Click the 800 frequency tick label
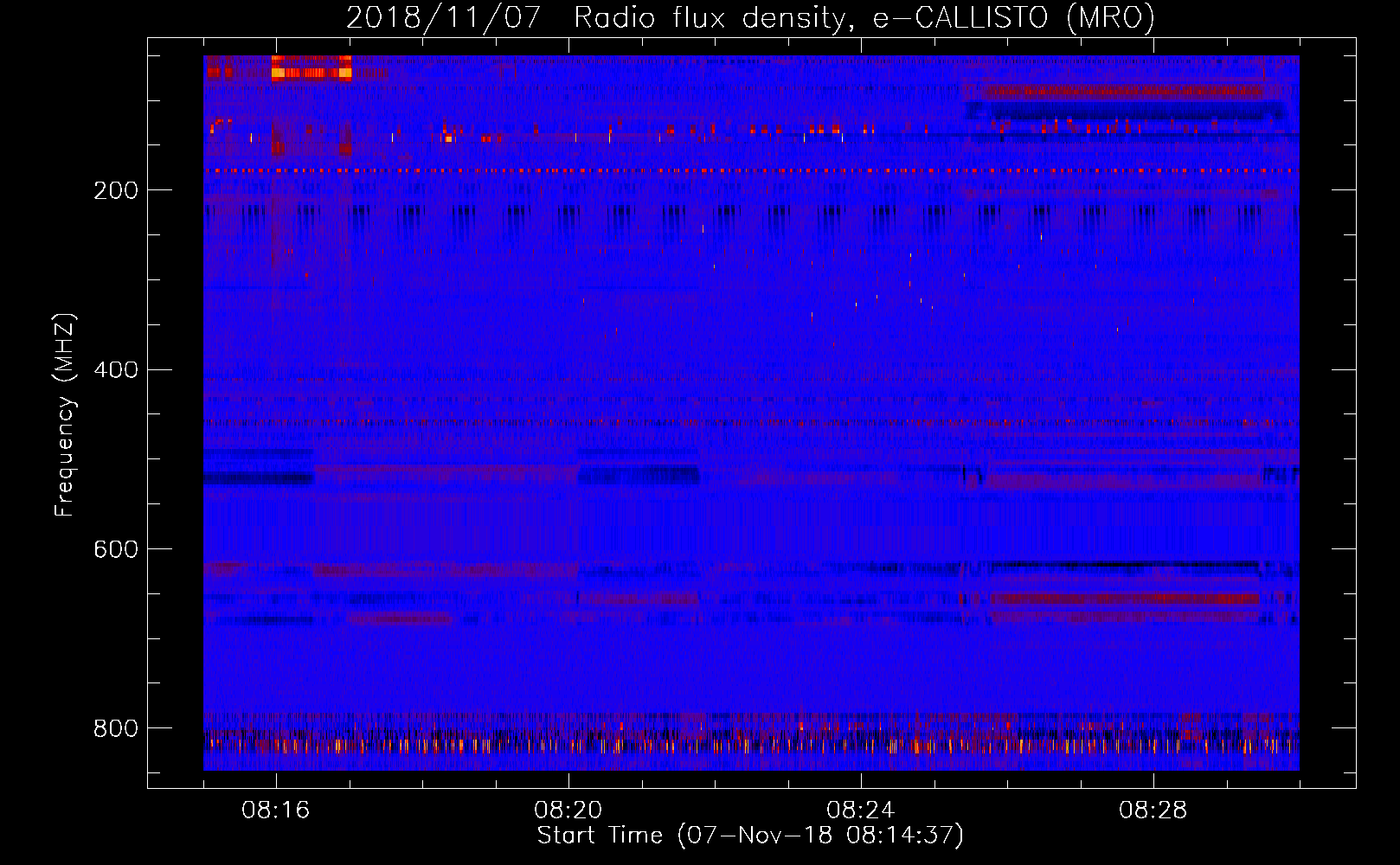 click(116, 728)
